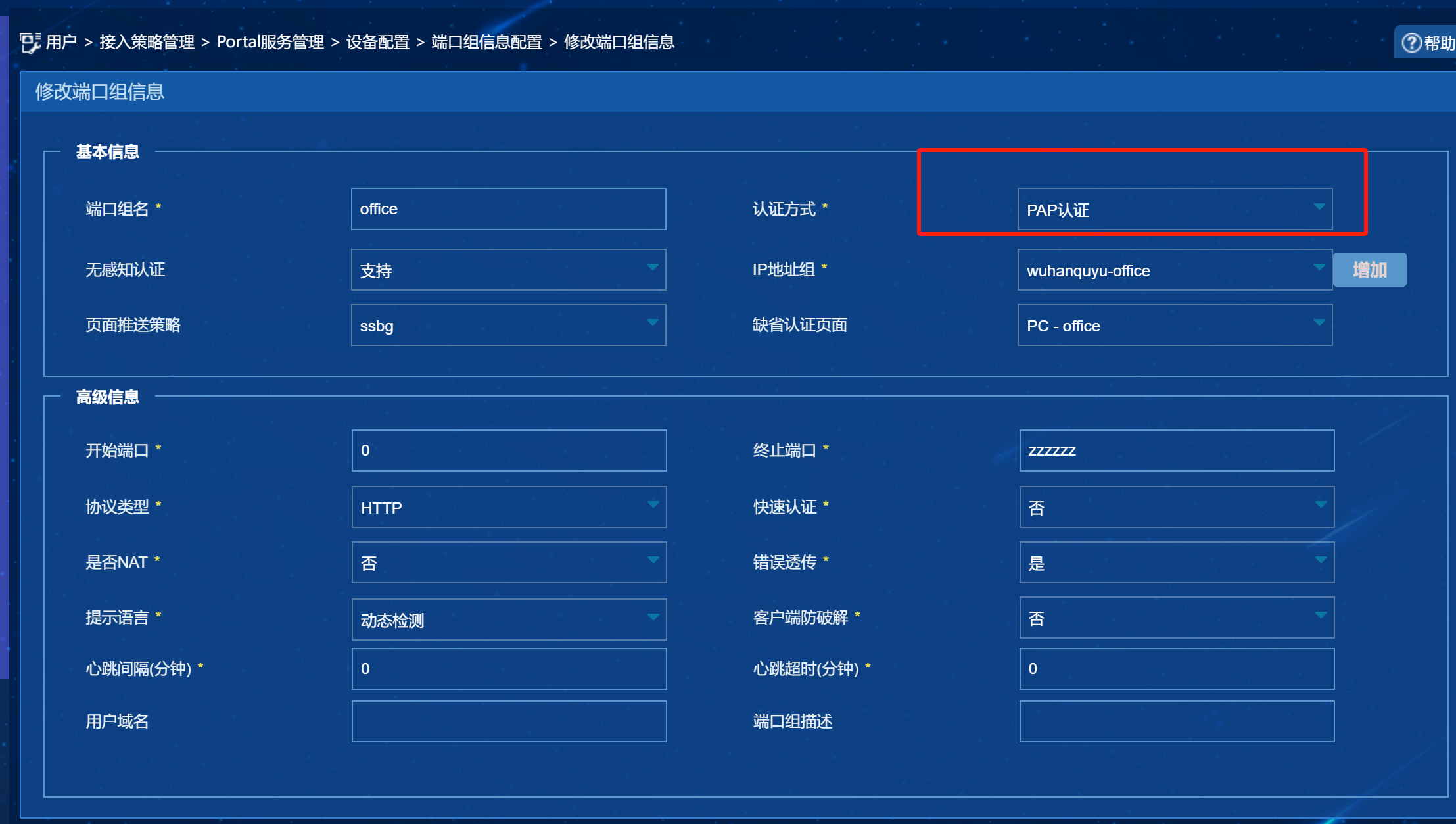Screen dimensions: 1456x824
Task: Click the breadcrumb navigation icon before 用户
Action: point(29,43)
